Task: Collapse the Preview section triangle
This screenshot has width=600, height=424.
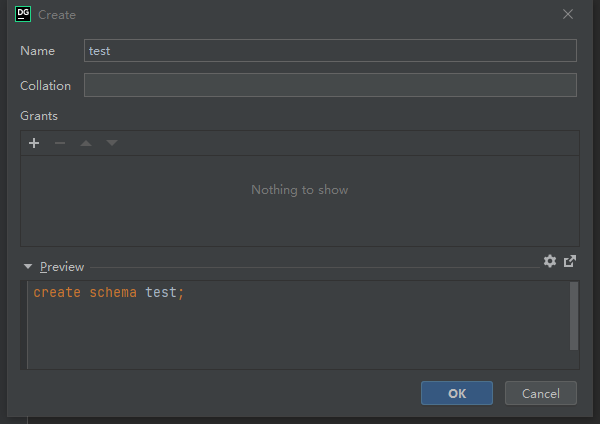Action: click(x=28, y=267)
